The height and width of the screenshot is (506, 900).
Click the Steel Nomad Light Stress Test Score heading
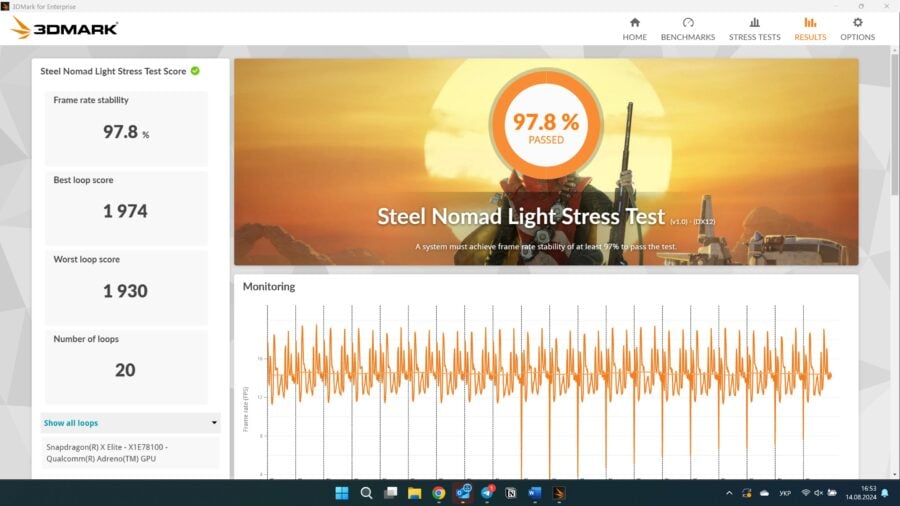pos(113,71)
